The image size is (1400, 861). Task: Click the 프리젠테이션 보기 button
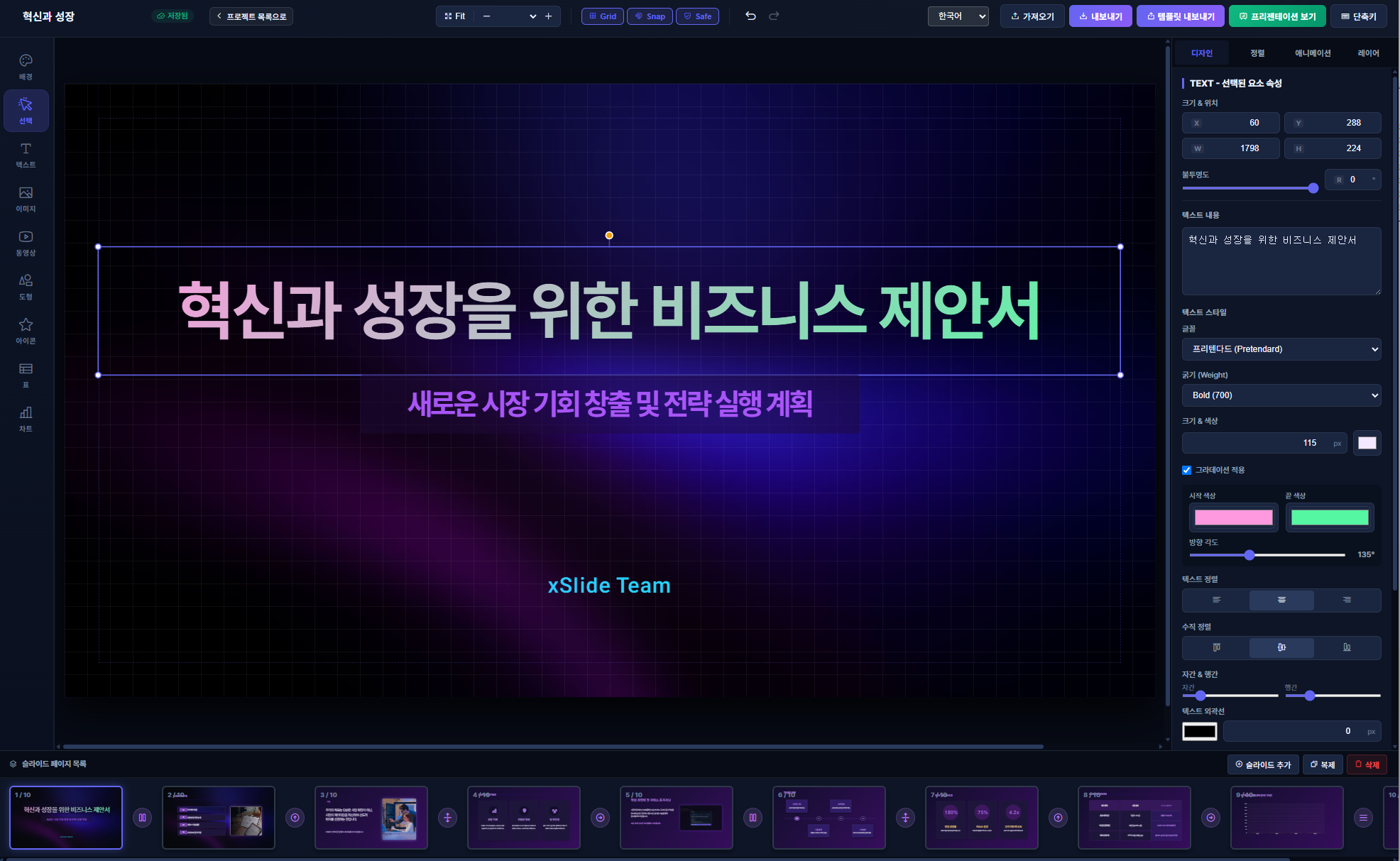(x=1277, y=16)
